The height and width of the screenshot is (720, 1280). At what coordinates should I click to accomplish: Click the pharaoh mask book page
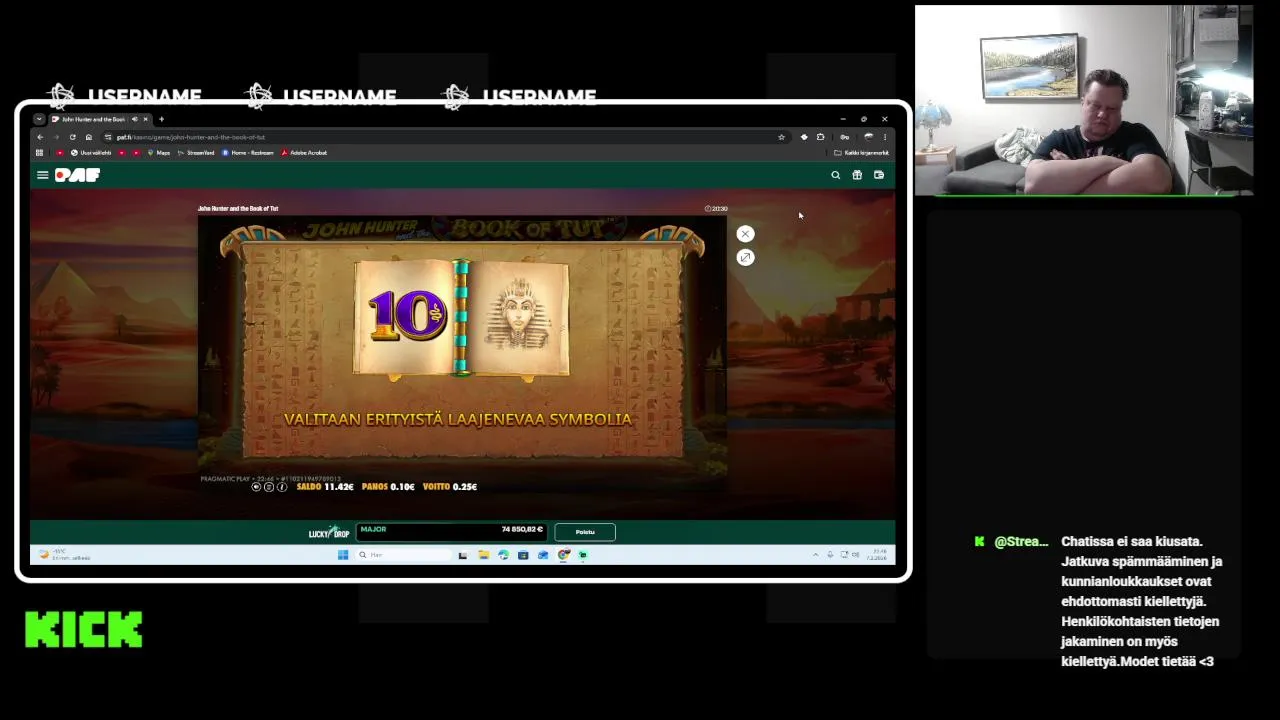(x=518, y=317)
